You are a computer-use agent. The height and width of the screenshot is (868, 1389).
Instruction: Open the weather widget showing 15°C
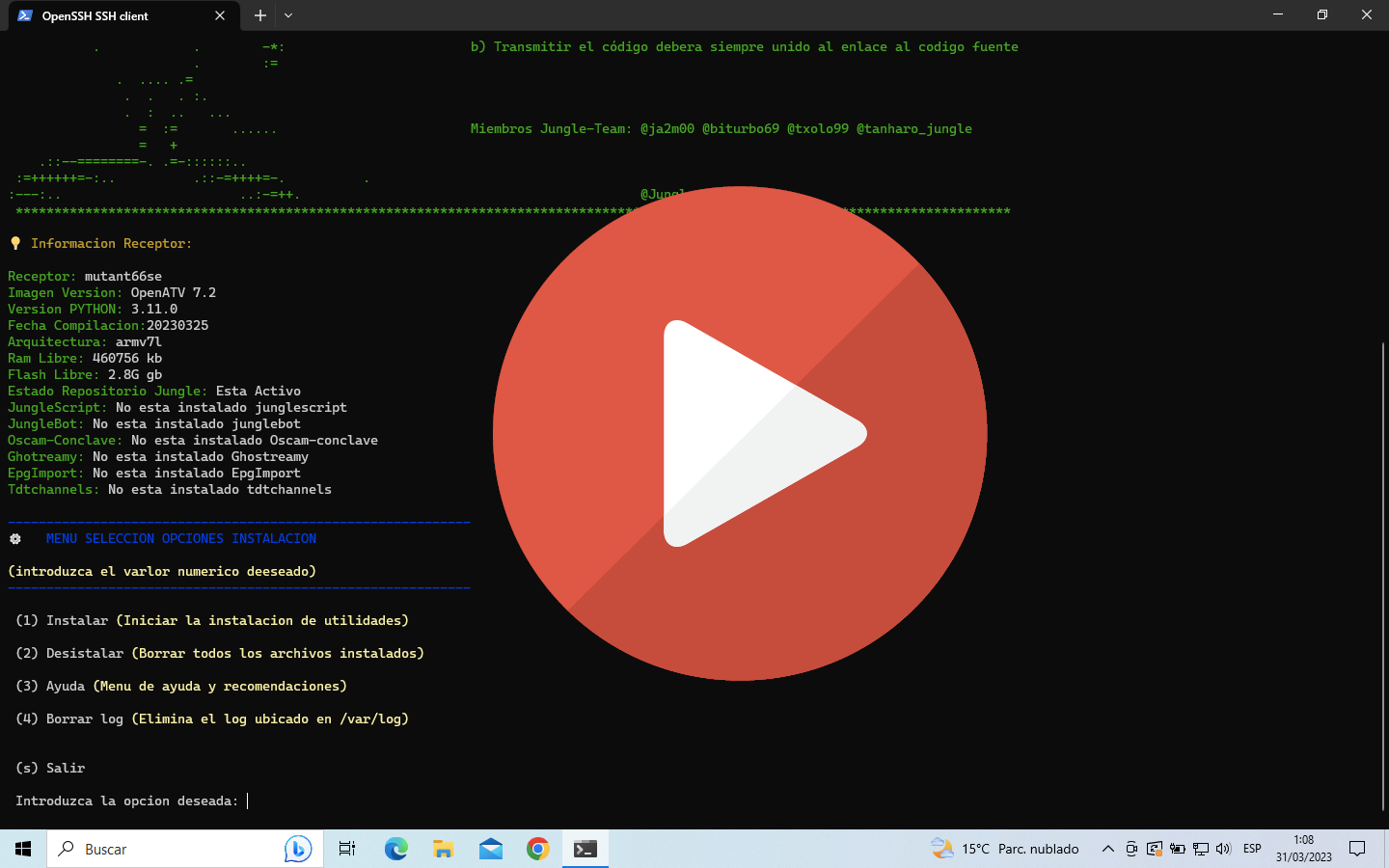[1003, 849]
